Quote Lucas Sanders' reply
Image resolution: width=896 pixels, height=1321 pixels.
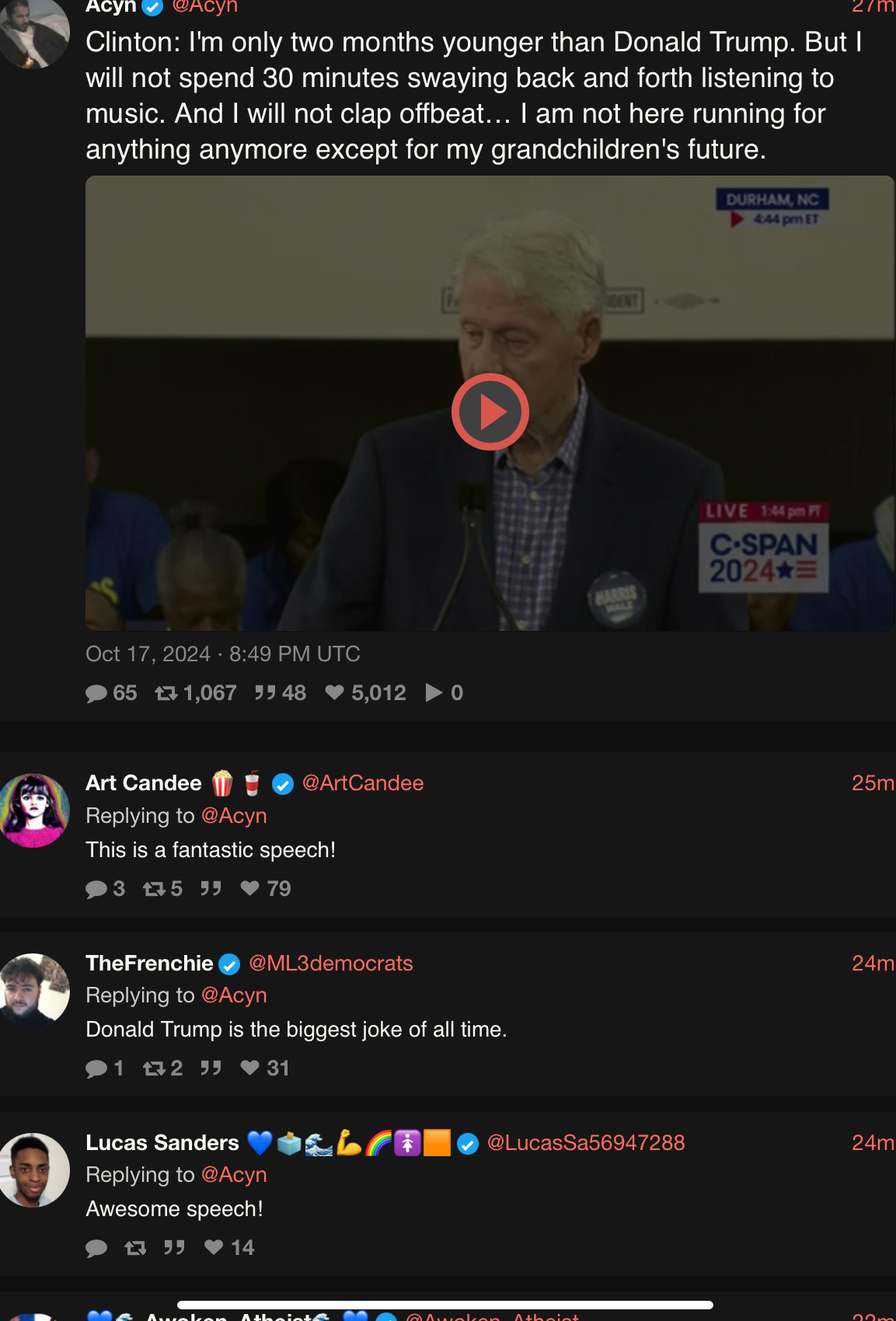174,1248
